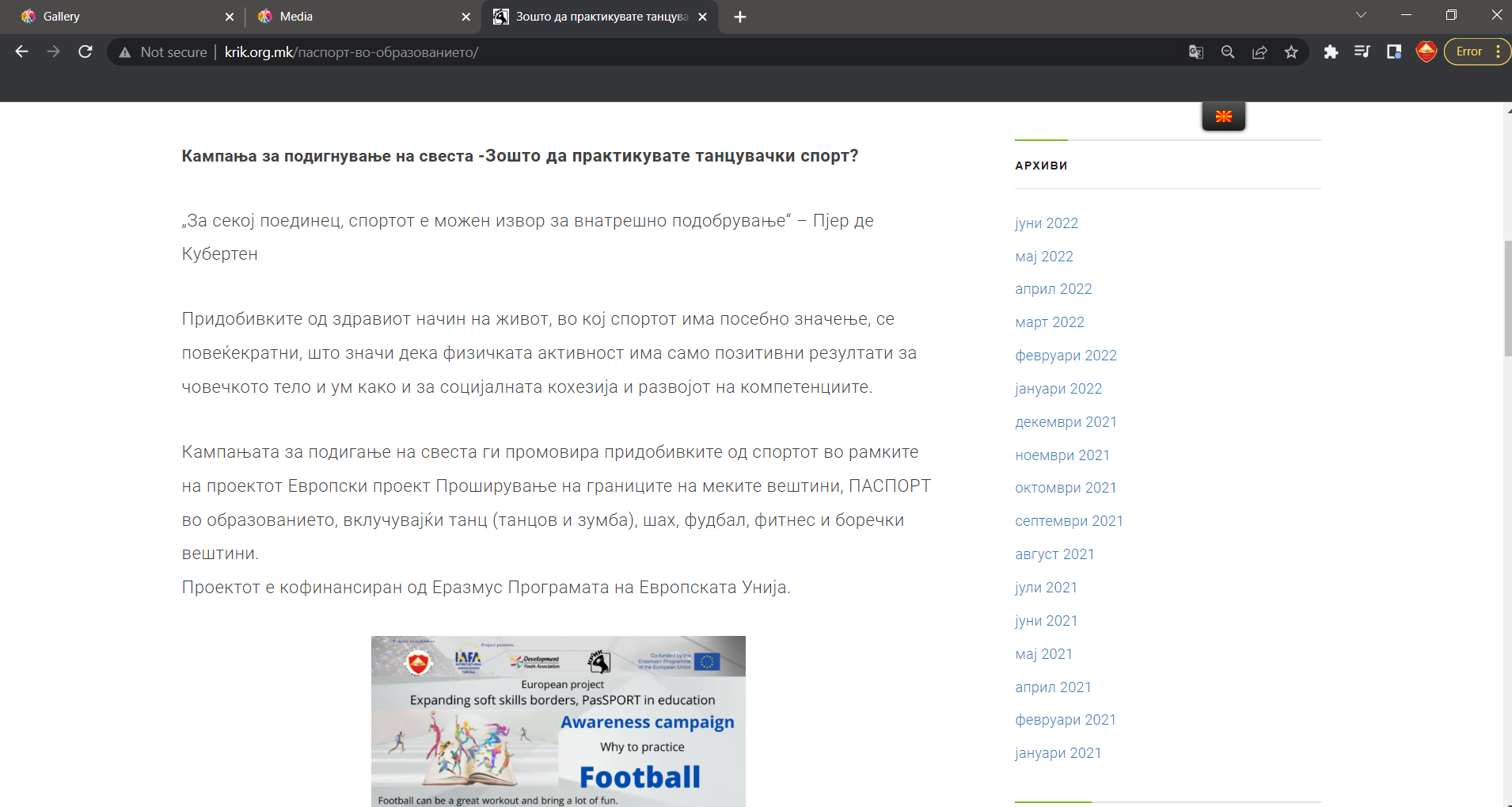Open the ноември 2021 archive
The image size is (1512, 807).
pos(1062,455)
